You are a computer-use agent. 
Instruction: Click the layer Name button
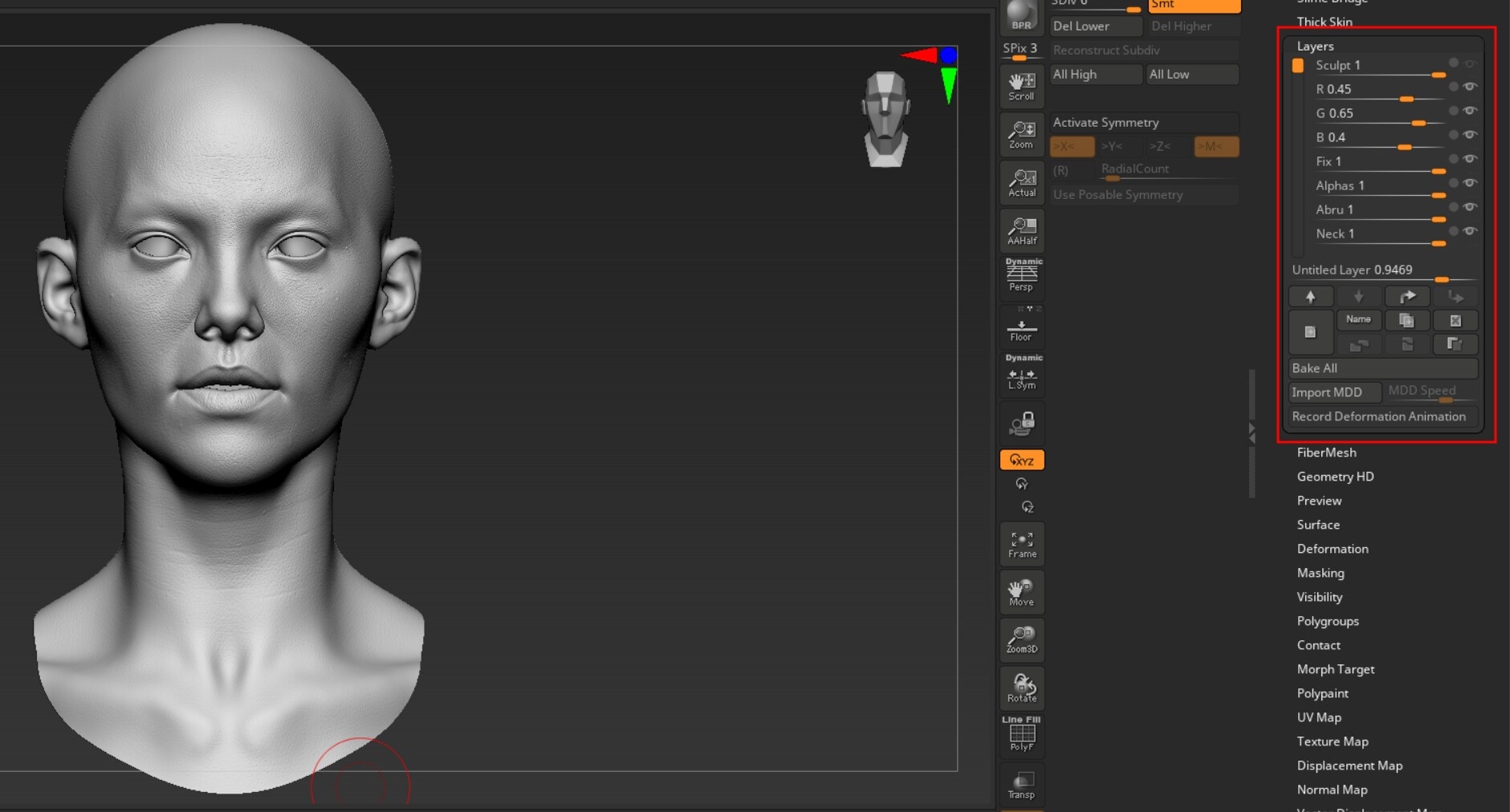click(1358, 320)
